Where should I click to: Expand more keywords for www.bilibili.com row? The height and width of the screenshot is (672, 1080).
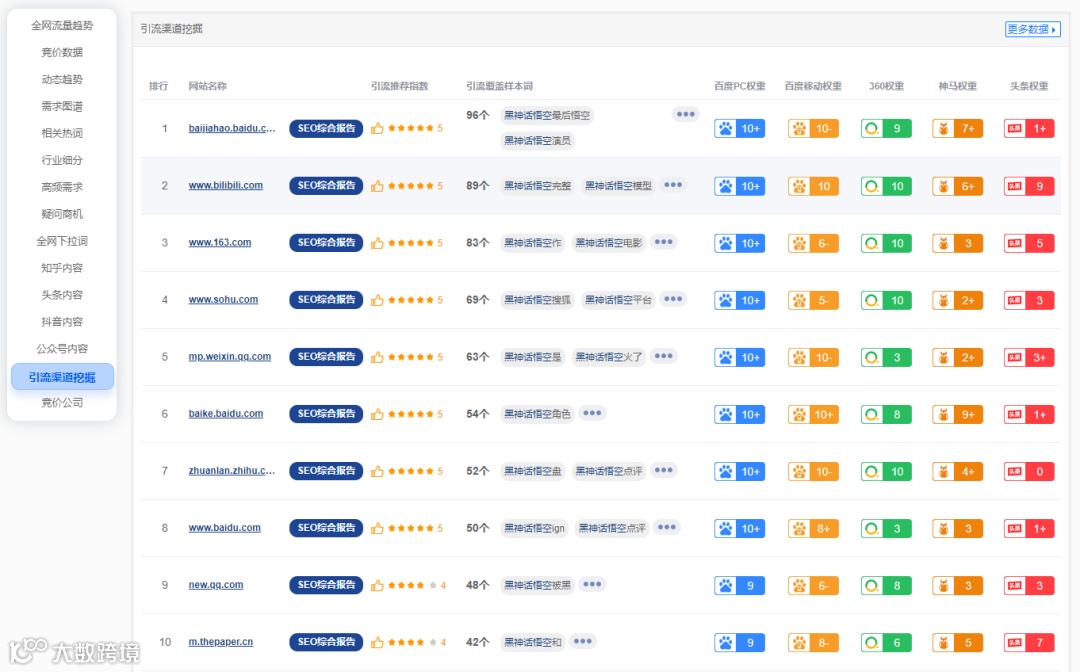673,185
